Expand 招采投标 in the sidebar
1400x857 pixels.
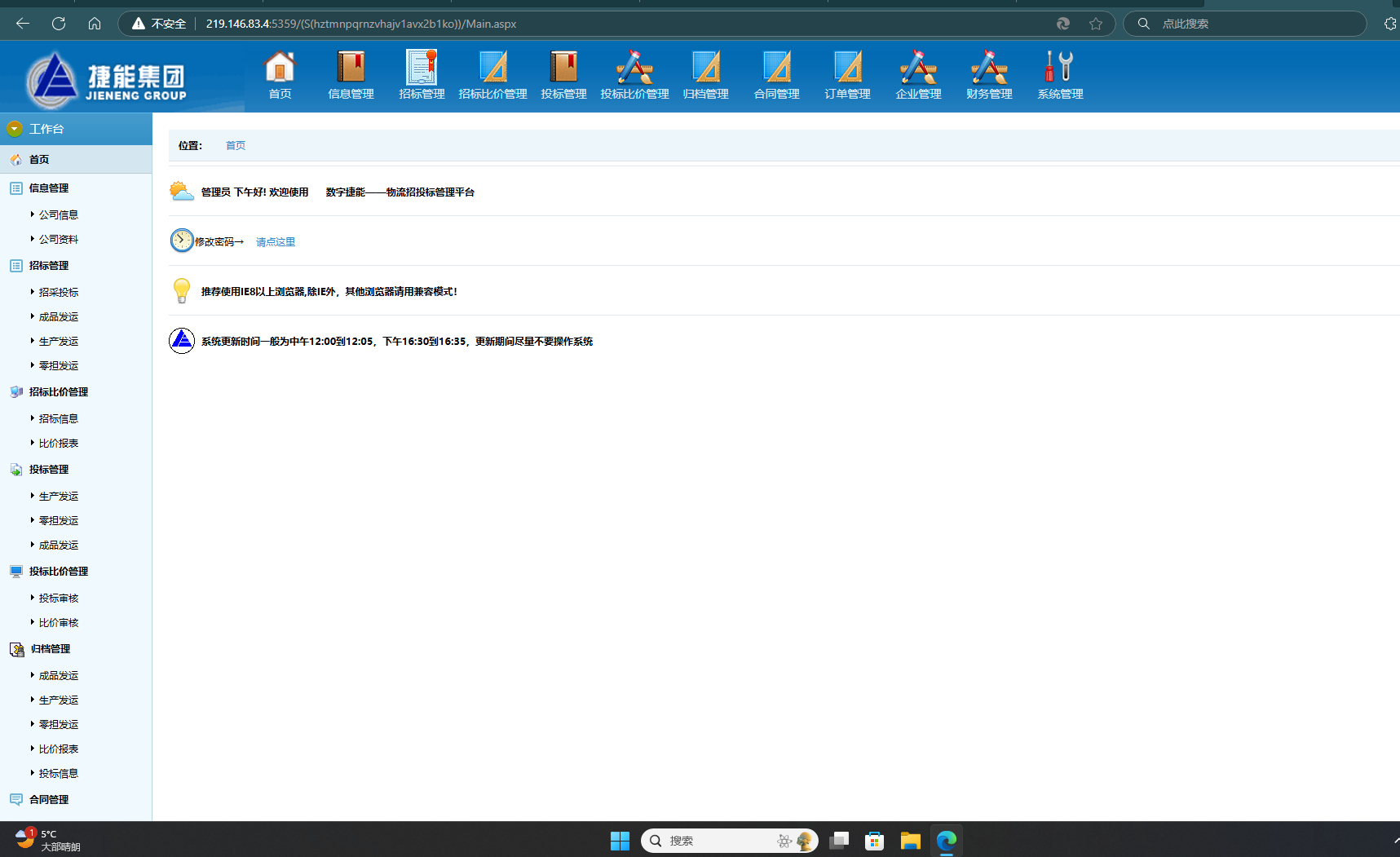click(59, 292)
